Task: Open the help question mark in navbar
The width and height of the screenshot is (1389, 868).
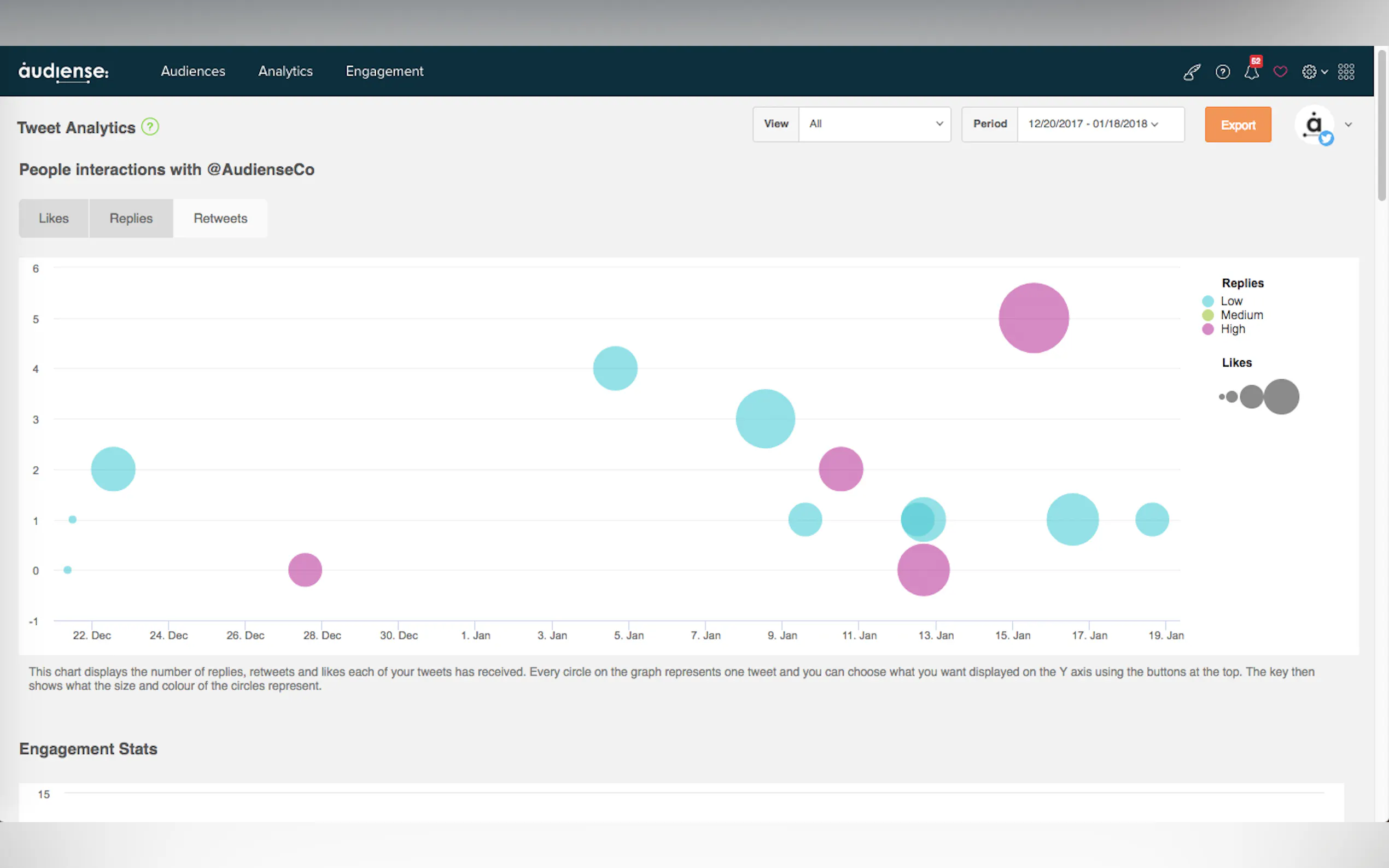Action: (1222, 72)
